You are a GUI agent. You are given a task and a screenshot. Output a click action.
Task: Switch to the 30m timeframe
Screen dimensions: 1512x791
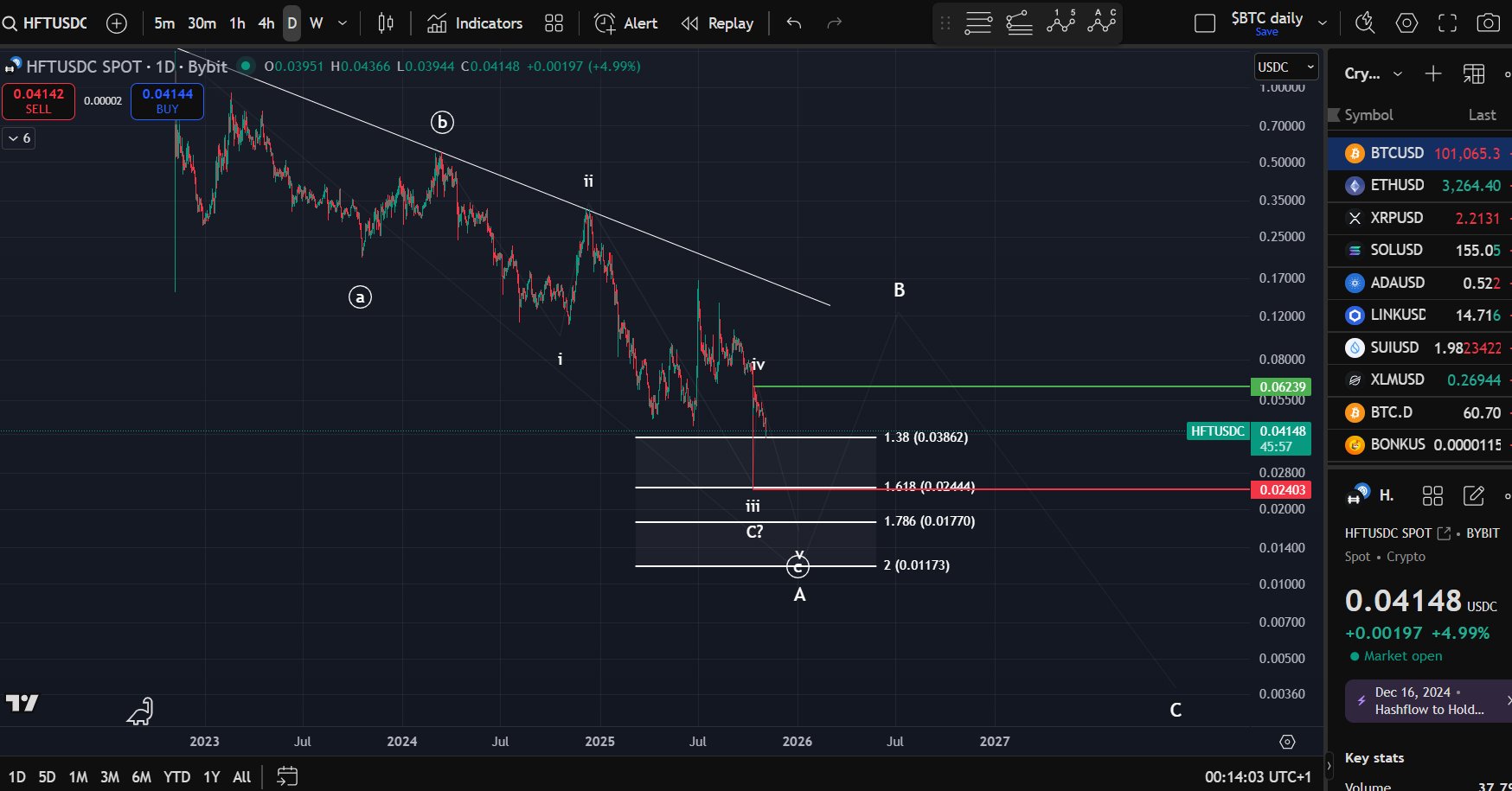click(202, 23)
